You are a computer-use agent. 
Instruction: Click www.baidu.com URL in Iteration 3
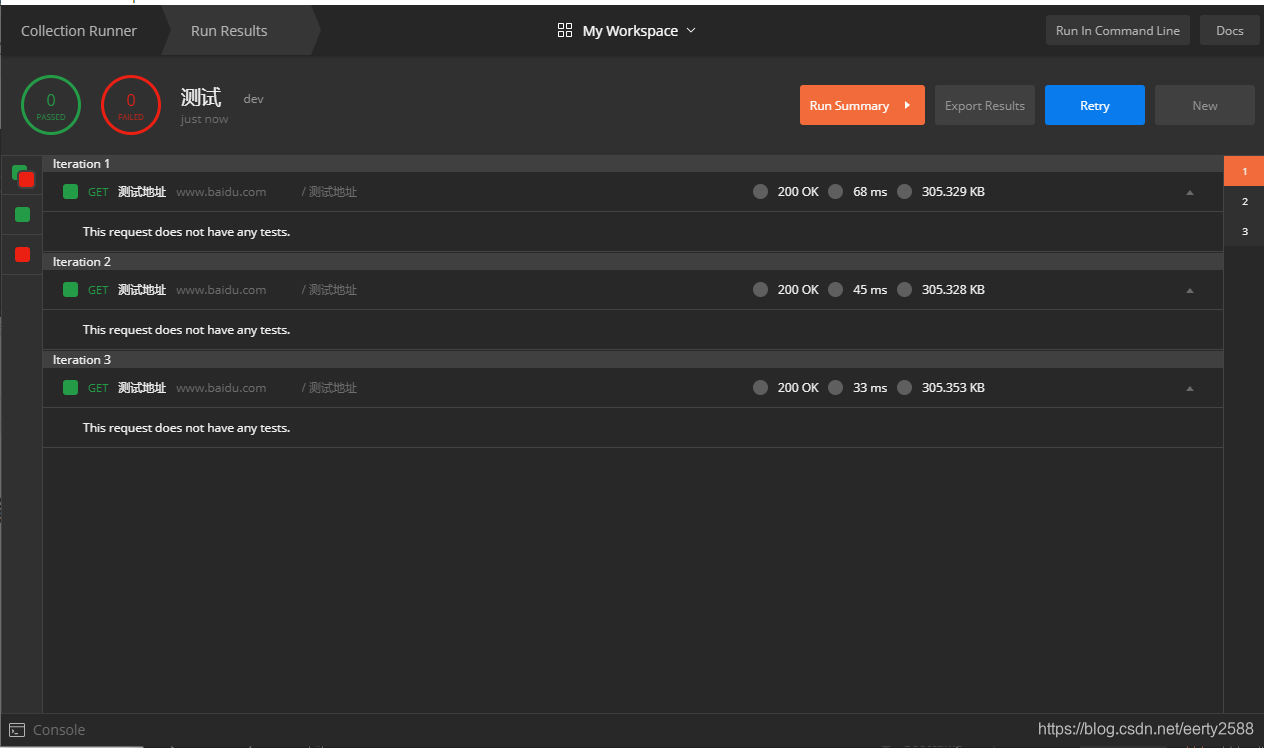pos(221,388)
